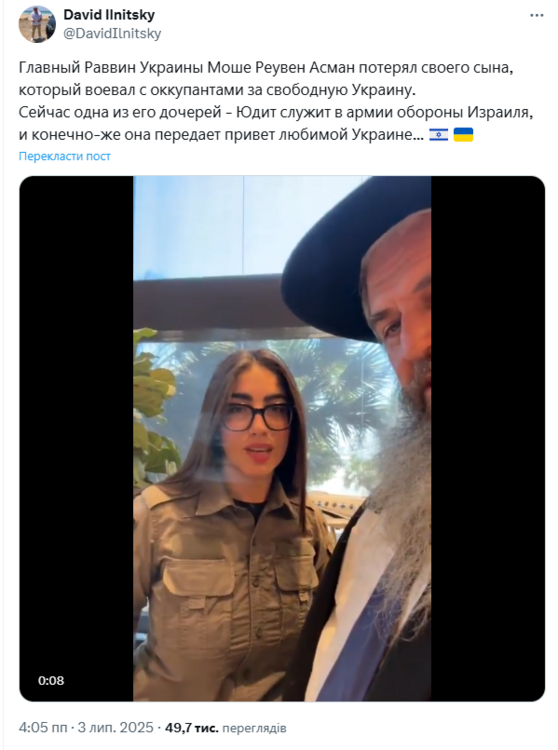Open the three-dot more options menu

[x=536, y=15]
